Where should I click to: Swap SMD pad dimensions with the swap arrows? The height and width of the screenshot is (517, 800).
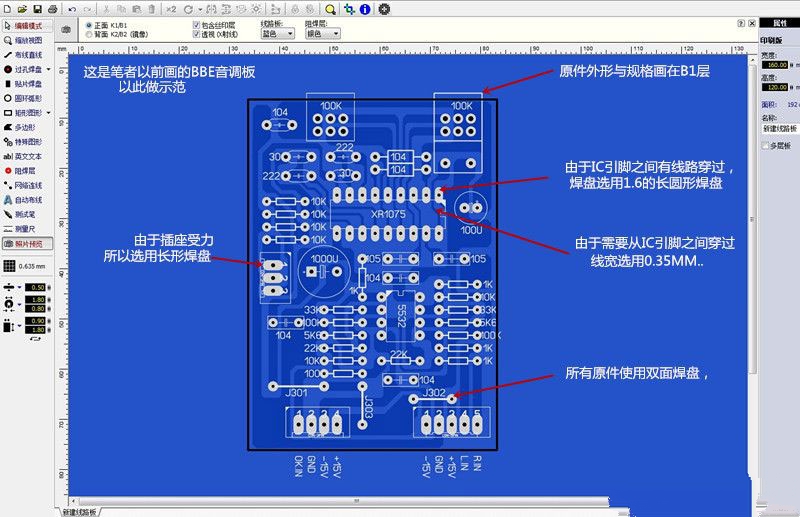36,337
